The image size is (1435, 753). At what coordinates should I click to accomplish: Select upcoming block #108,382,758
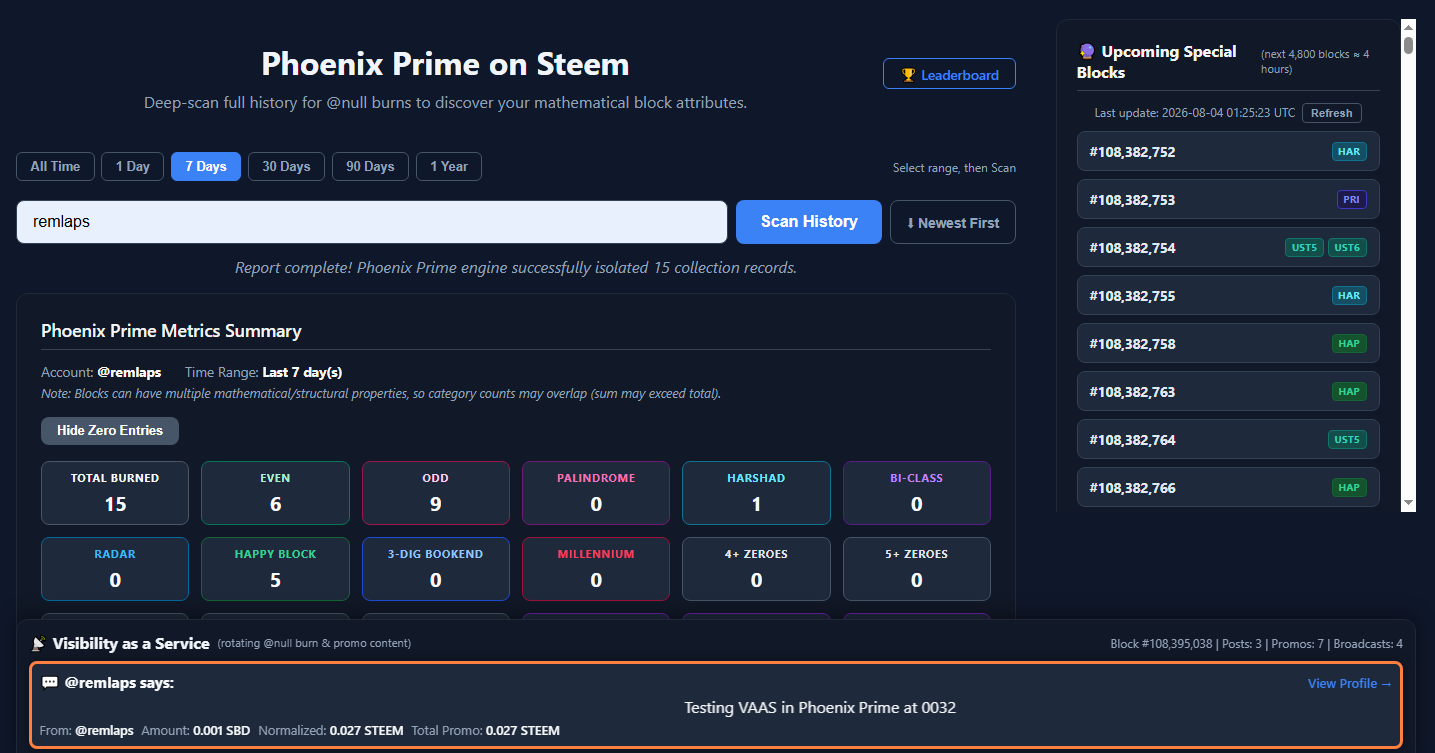pos(1228,344)
